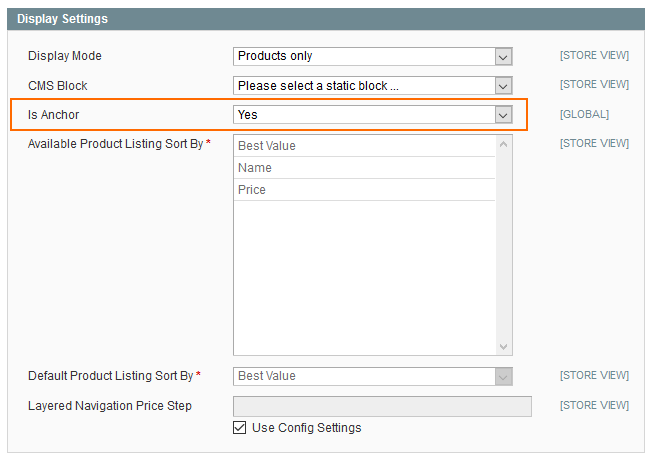Select Best Value in sort list

click(x=365, y=146)
